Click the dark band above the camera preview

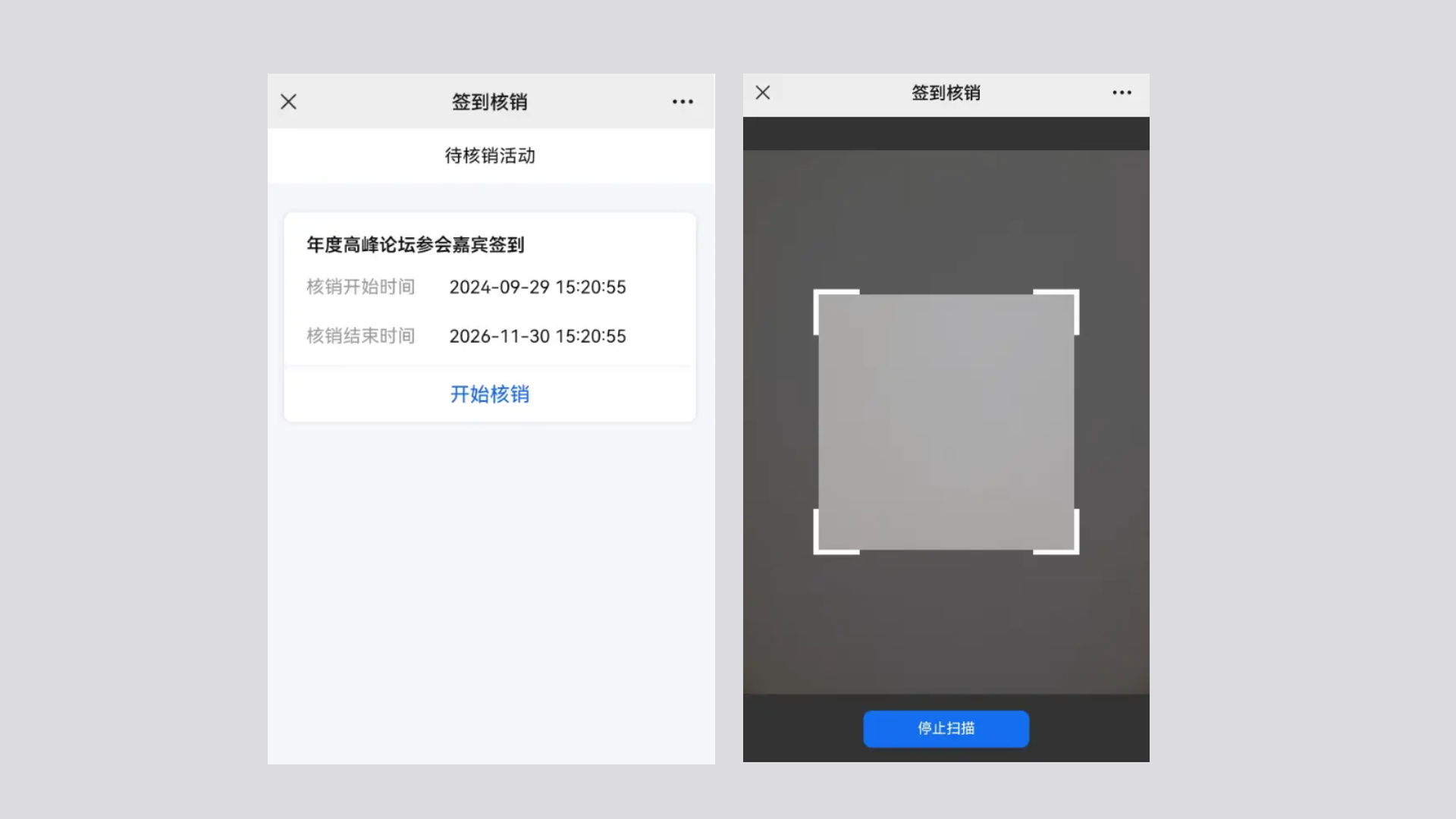pyautogui.click(x=946, y=133)
